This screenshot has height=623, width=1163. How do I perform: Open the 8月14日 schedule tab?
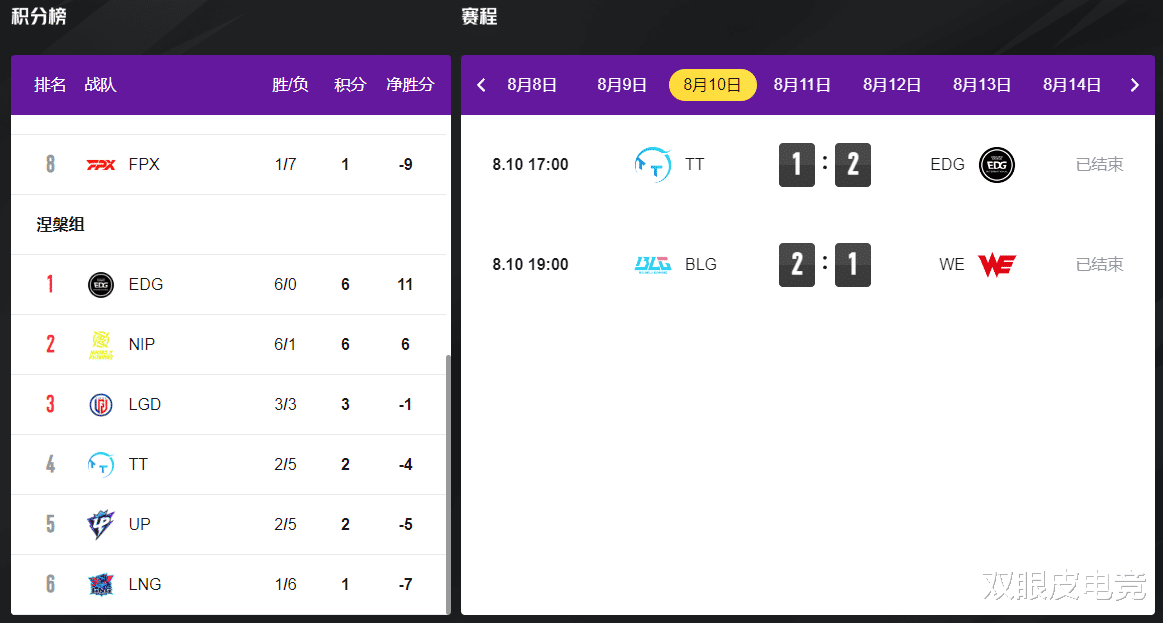tap(1072, 85)
